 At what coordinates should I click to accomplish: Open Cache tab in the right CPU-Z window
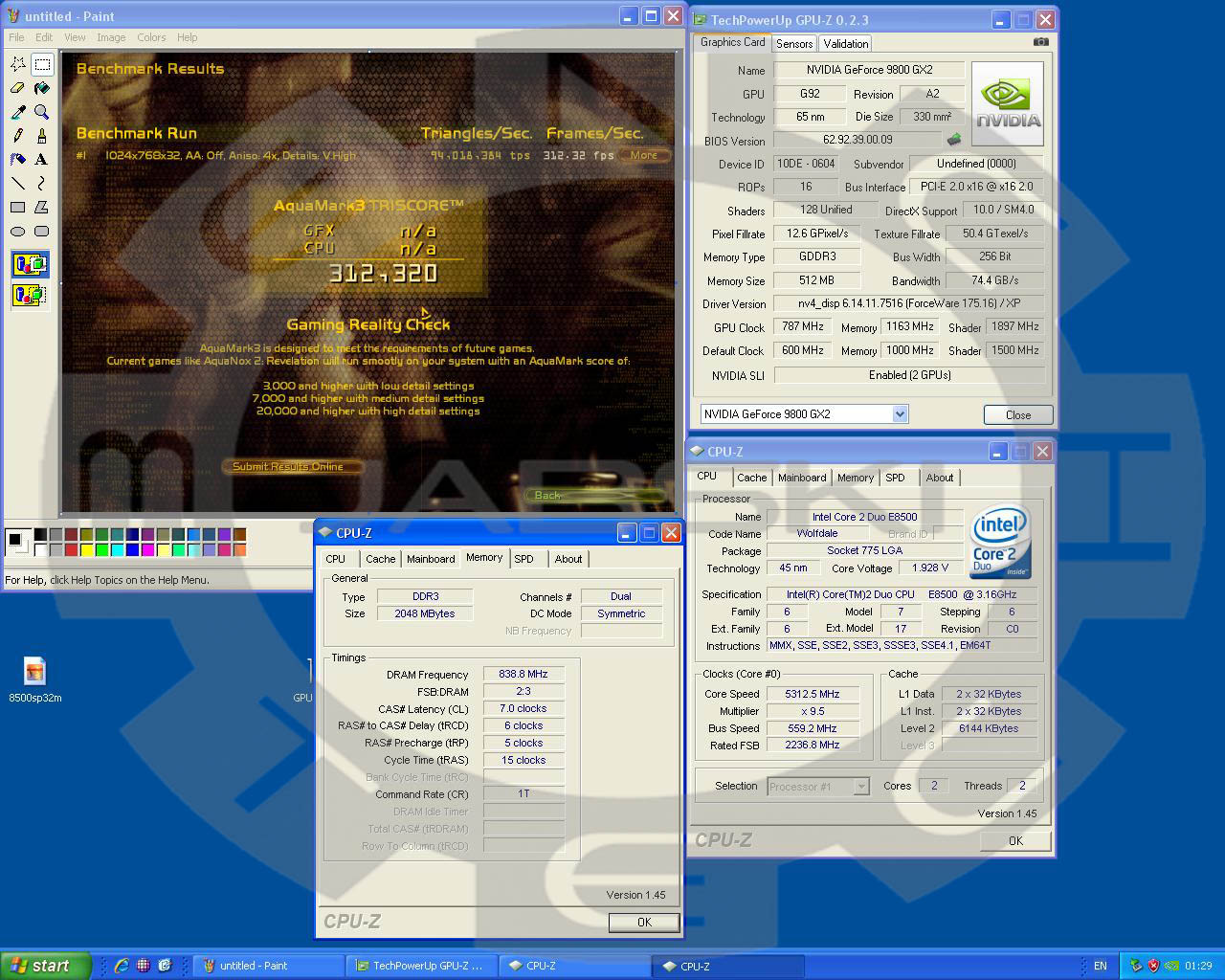pyautogui.click(x=751, y=478)
